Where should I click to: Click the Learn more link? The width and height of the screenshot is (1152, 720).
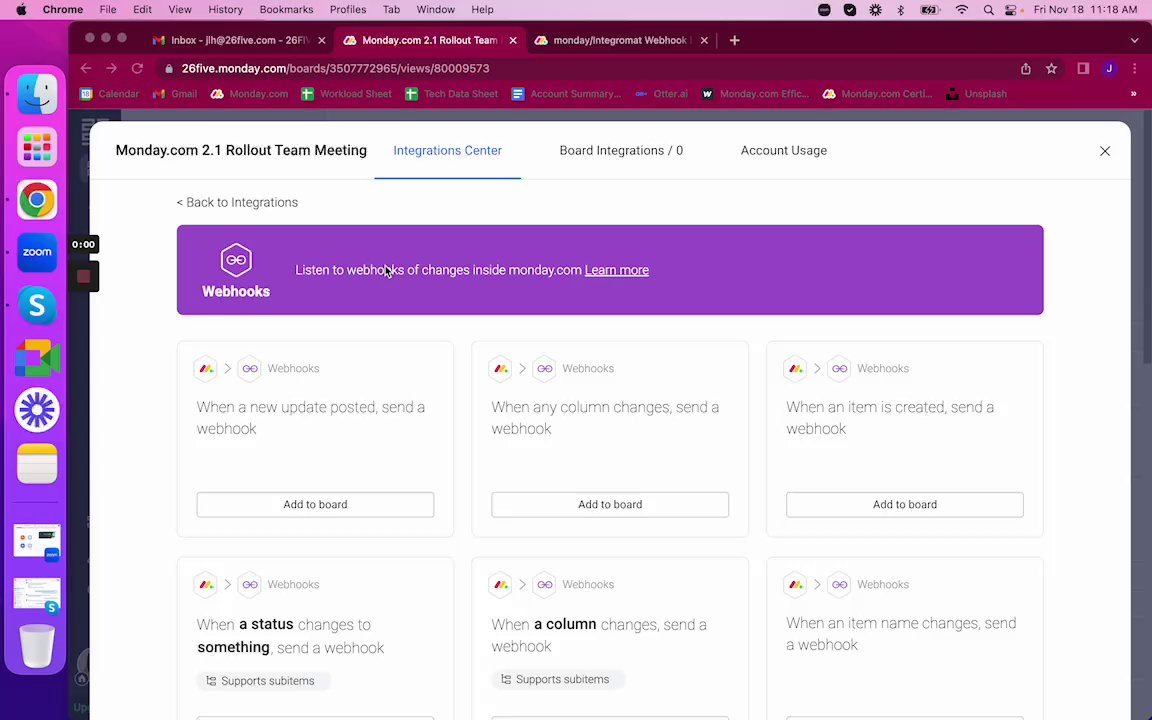(x=616, y=270)
